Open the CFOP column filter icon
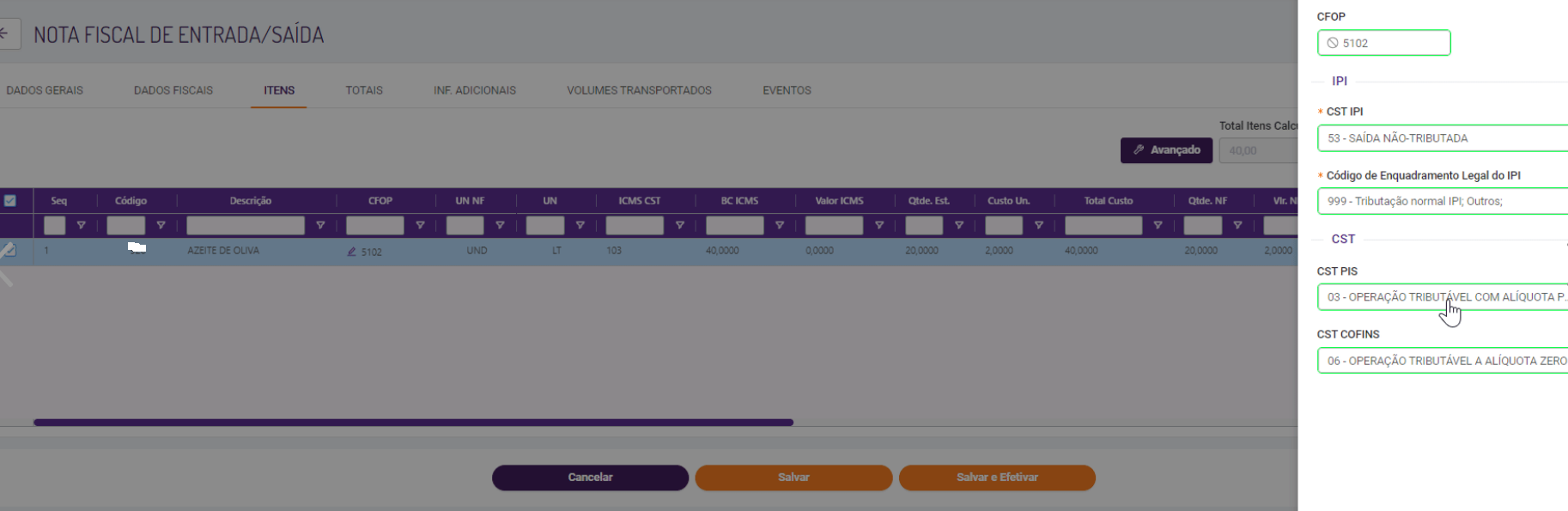Screen dimensions: 1568x511 (x=420, y=226)
